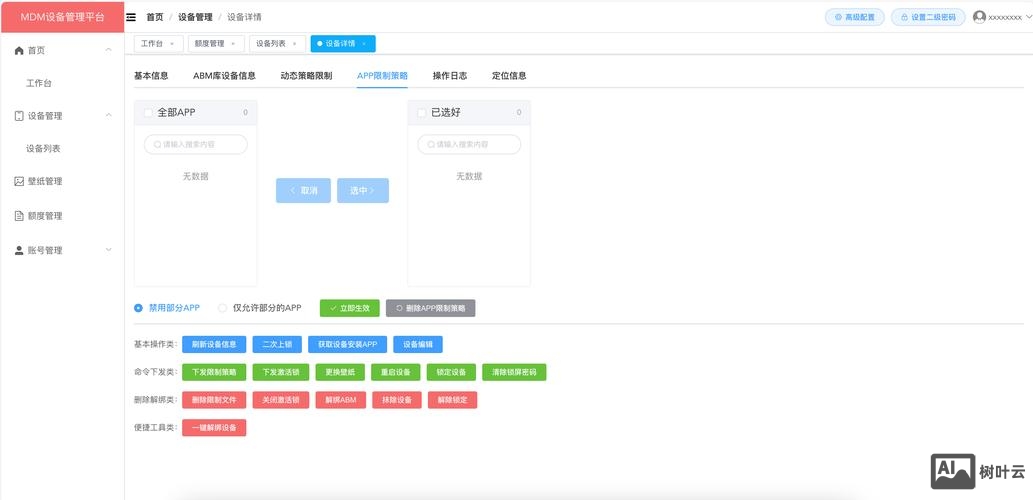Expand the 账号管理 sidebar section
Screen dimensions: 1033x500
[x=109, y=250]
